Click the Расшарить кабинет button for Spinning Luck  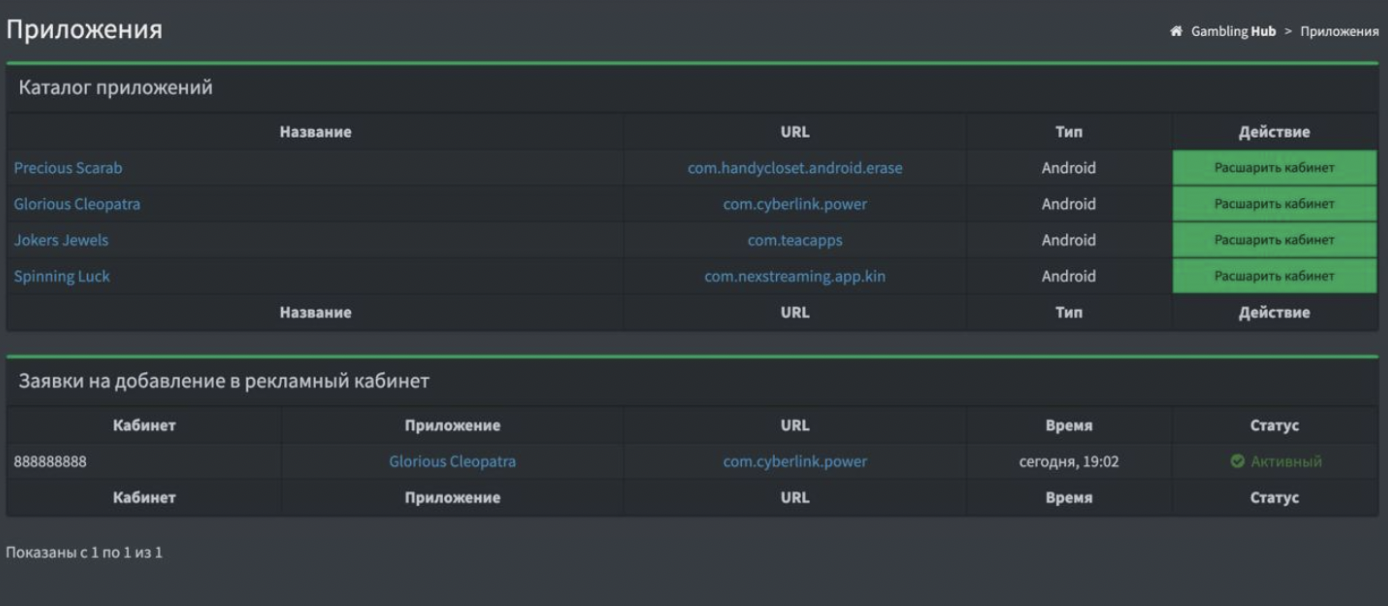point(1274,276)
